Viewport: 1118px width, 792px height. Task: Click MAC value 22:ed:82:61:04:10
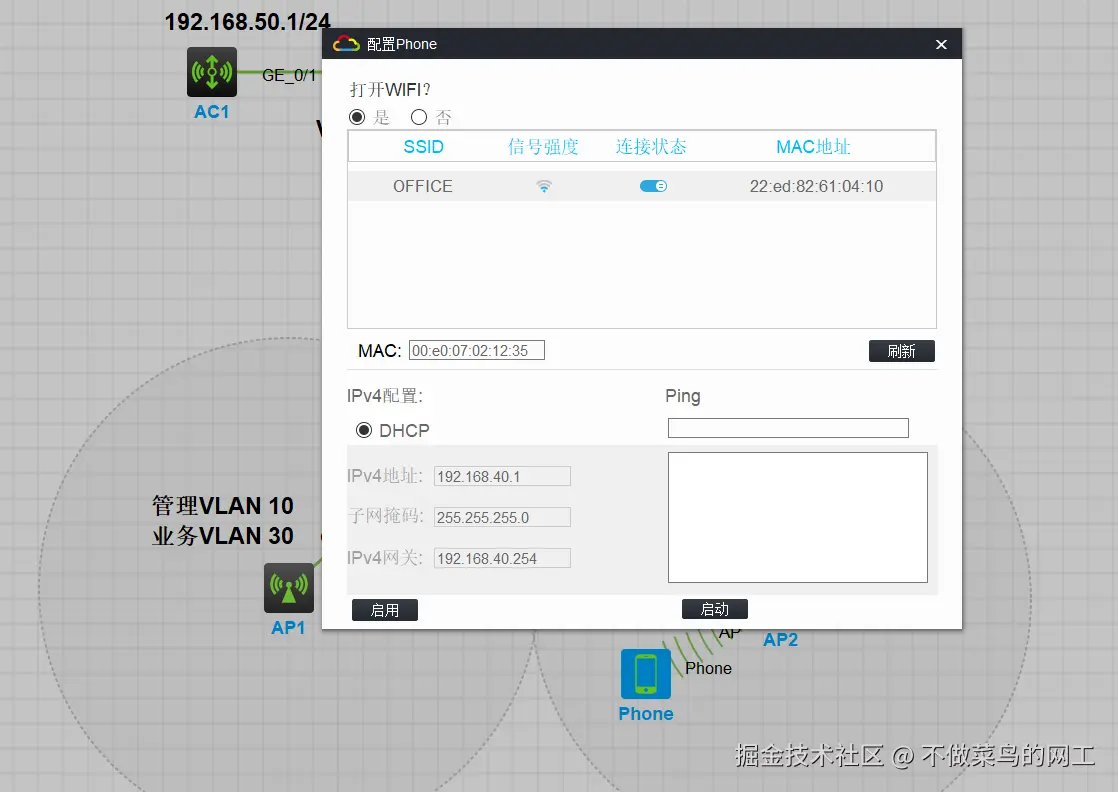(816, 186)
